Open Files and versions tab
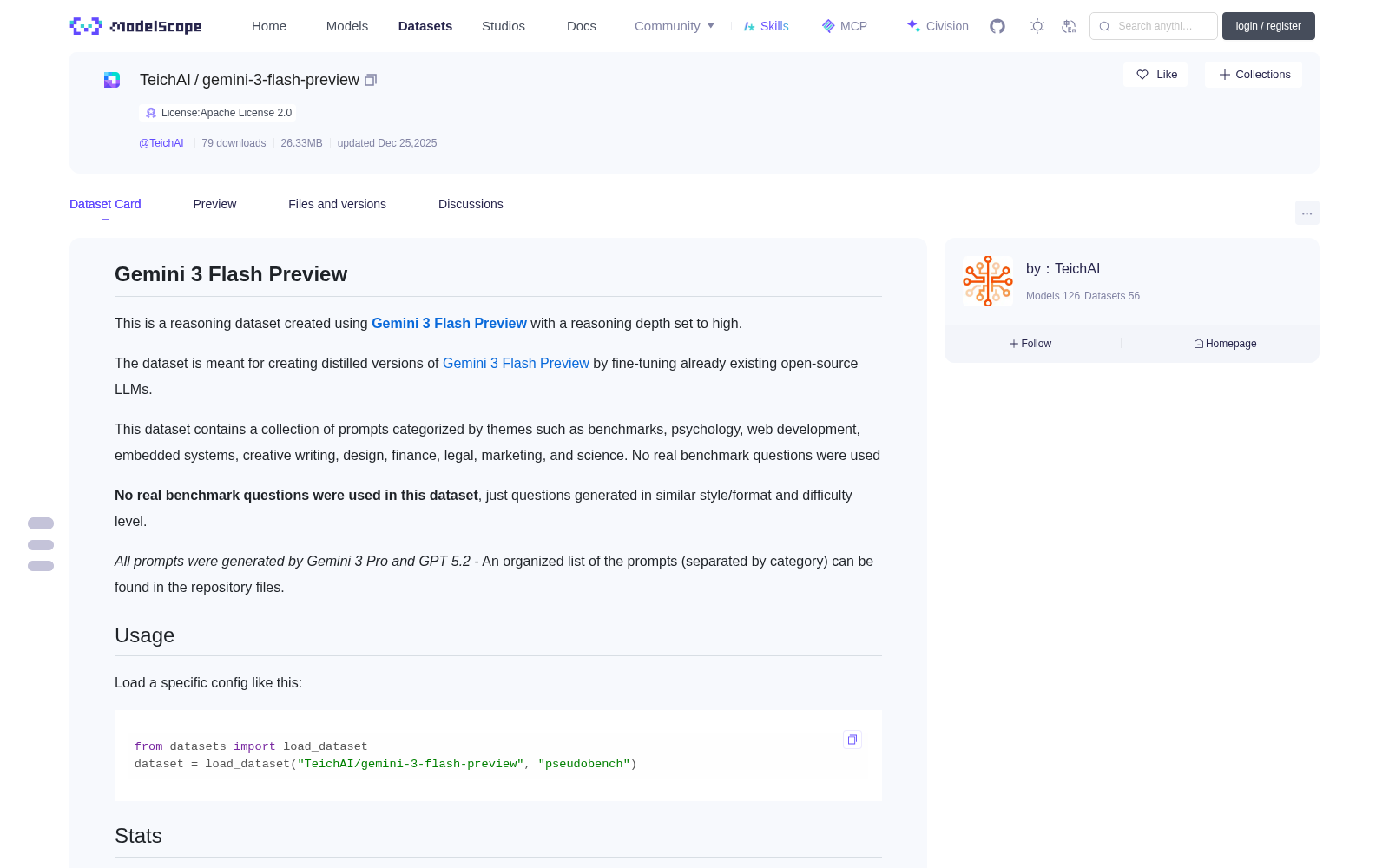The width and height of the screenshot is (1389, 868). coord(337,204)
